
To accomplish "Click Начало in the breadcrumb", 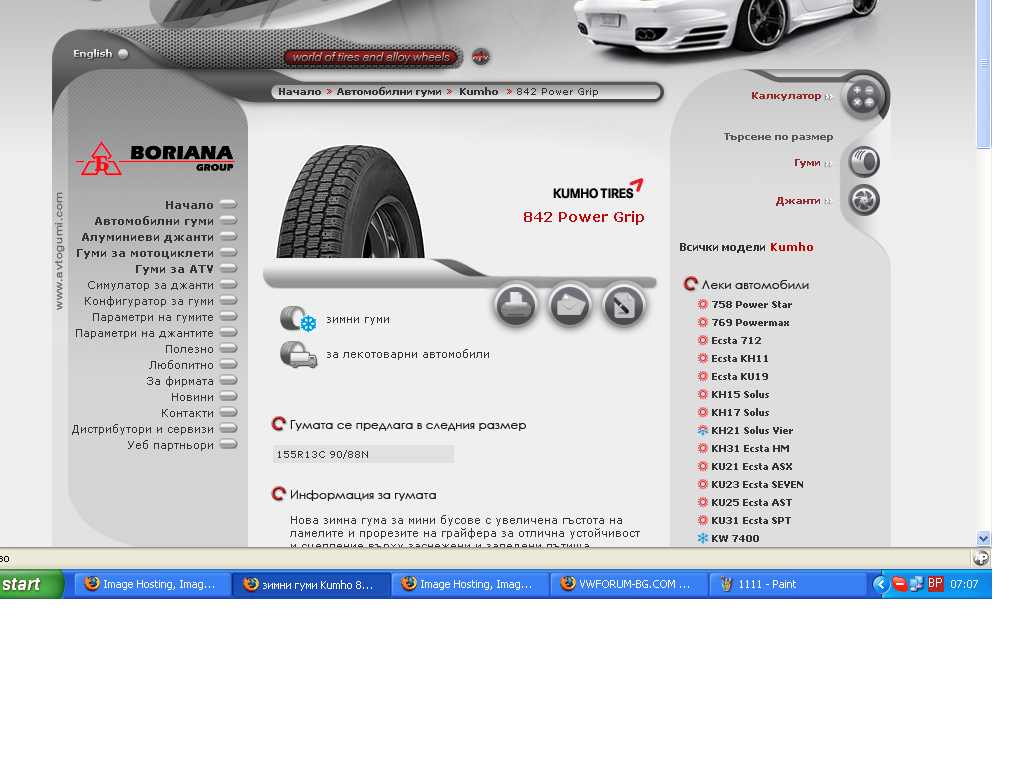I will (x=299, y=92).
